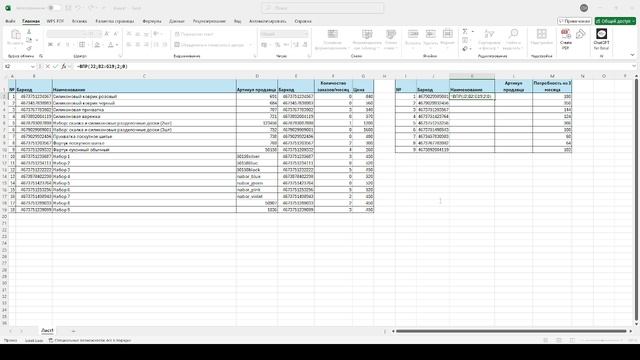This screenshot has width=640, height=360.
Task: Click the Decrease Font Size icon
Action: [116, 34]
